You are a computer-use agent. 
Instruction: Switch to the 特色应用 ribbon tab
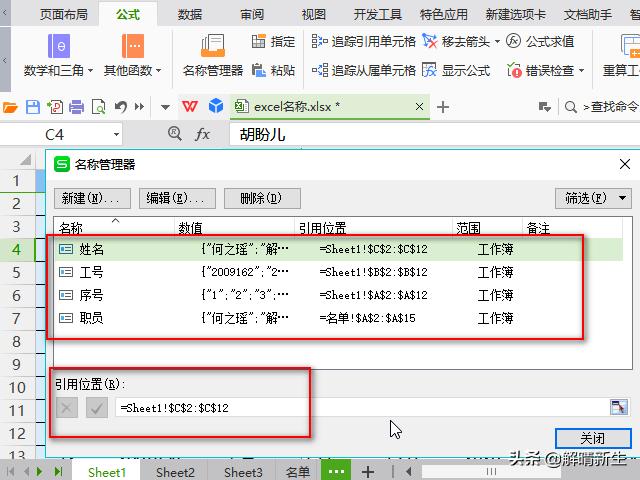click(x=444, y=15)
